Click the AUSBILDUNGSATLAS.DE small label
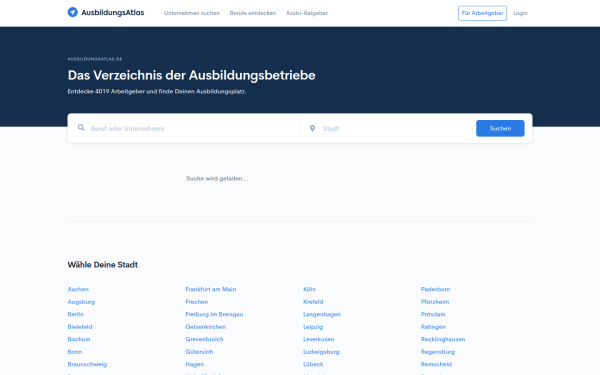 tap(95, 59)
